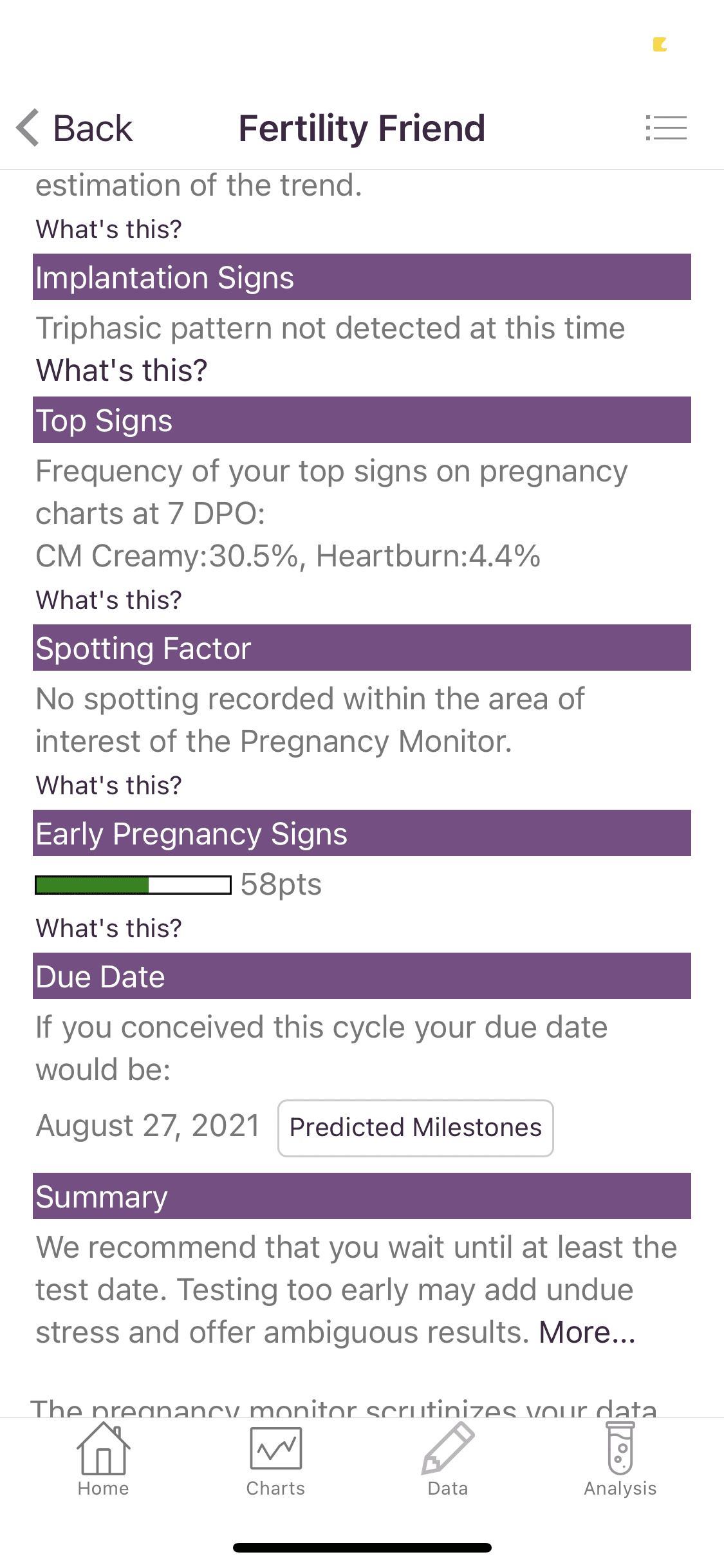Open the Analysis test tube icon

click(x=620, y=1448)
